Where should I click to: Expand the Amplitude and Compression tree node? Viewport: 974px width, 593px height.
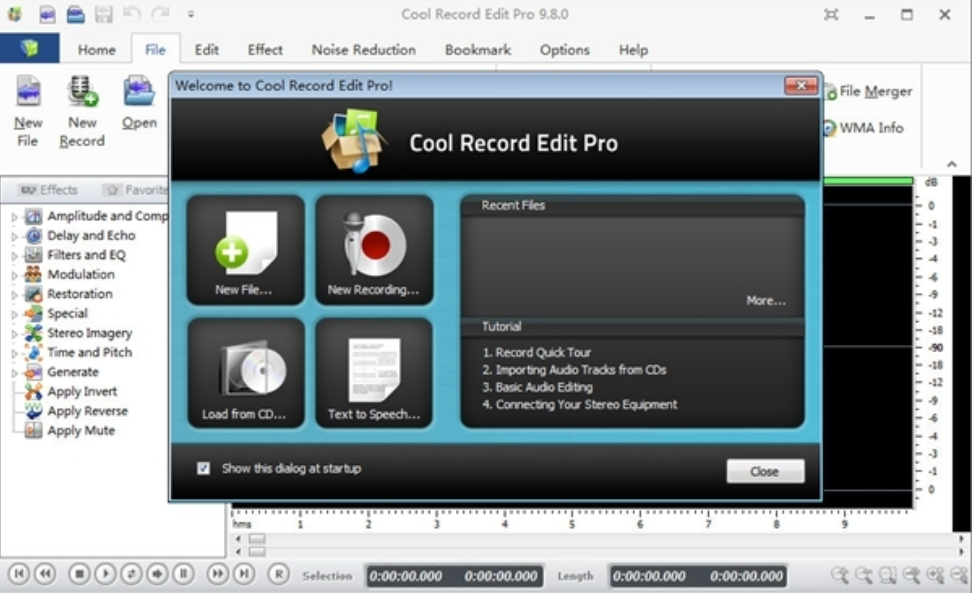14,217
